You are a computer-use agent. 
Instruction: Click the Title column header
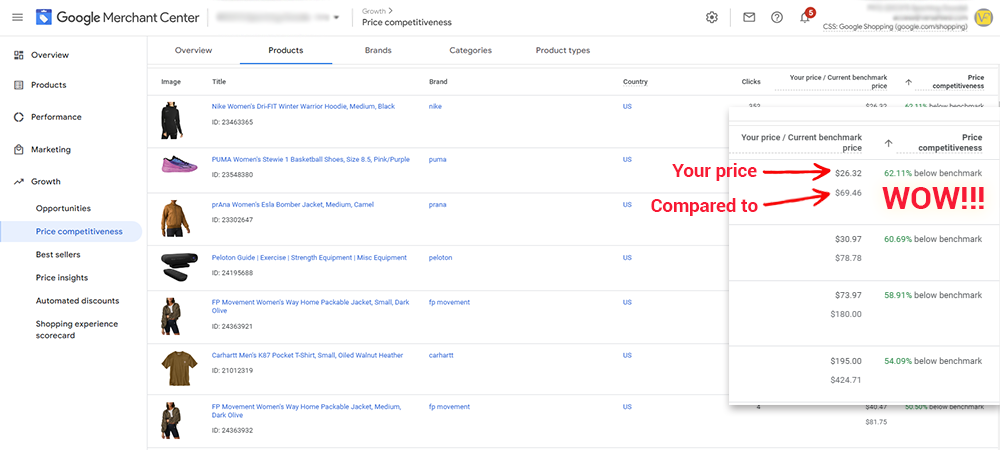(x=219, y=82)
